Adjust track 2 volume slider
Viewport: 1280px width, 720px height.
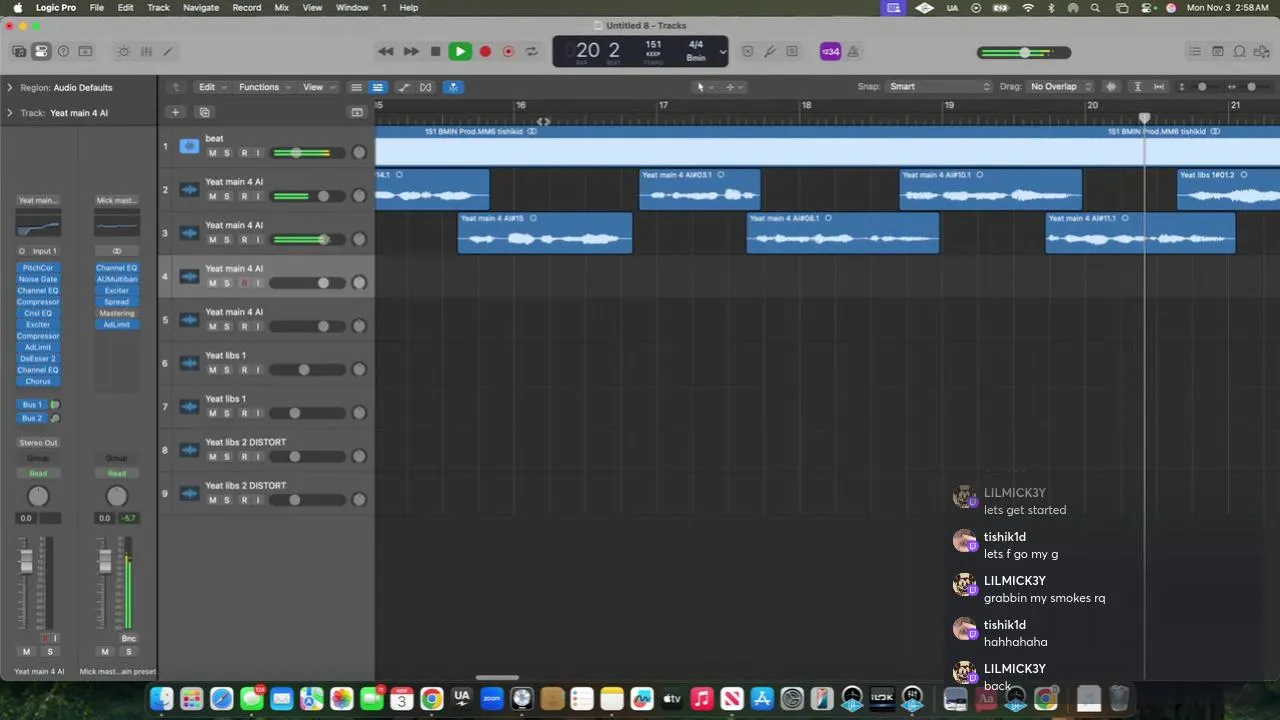tap(307, 196)
